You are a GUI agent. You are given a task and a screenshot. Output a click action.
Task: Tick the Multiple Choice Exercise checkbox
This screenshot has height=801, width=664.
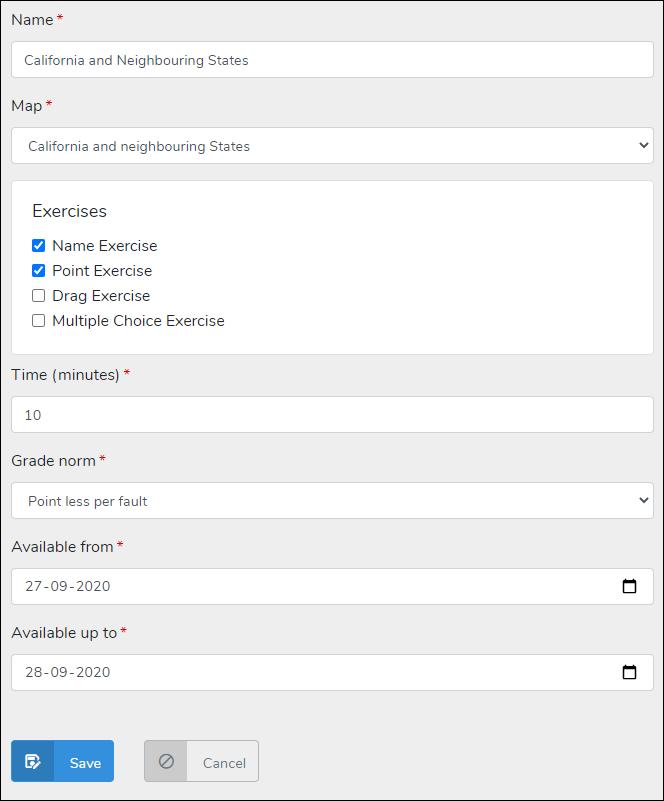coord(39,321)
